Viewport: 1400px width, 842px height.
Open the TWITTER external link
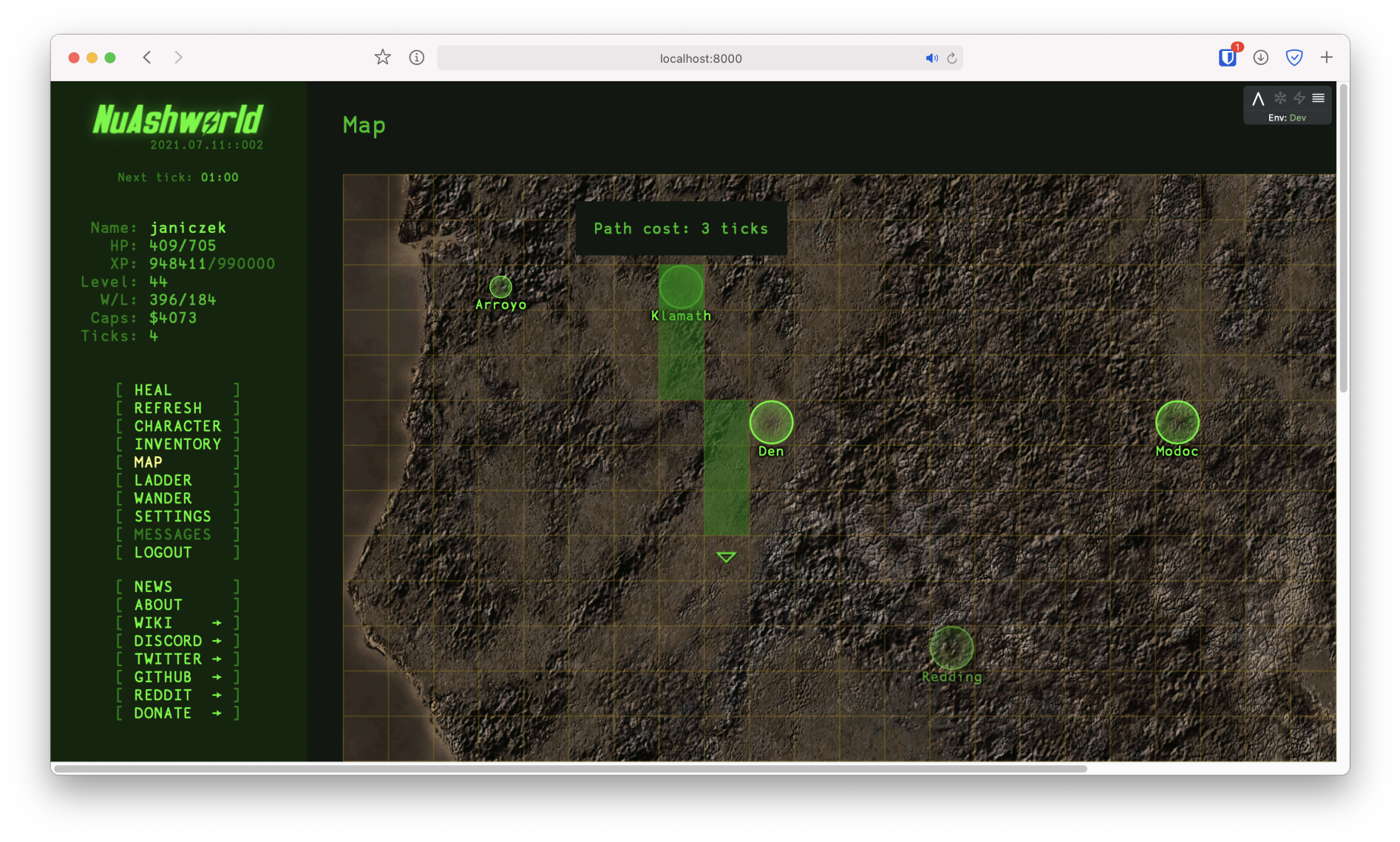(177, 659)
